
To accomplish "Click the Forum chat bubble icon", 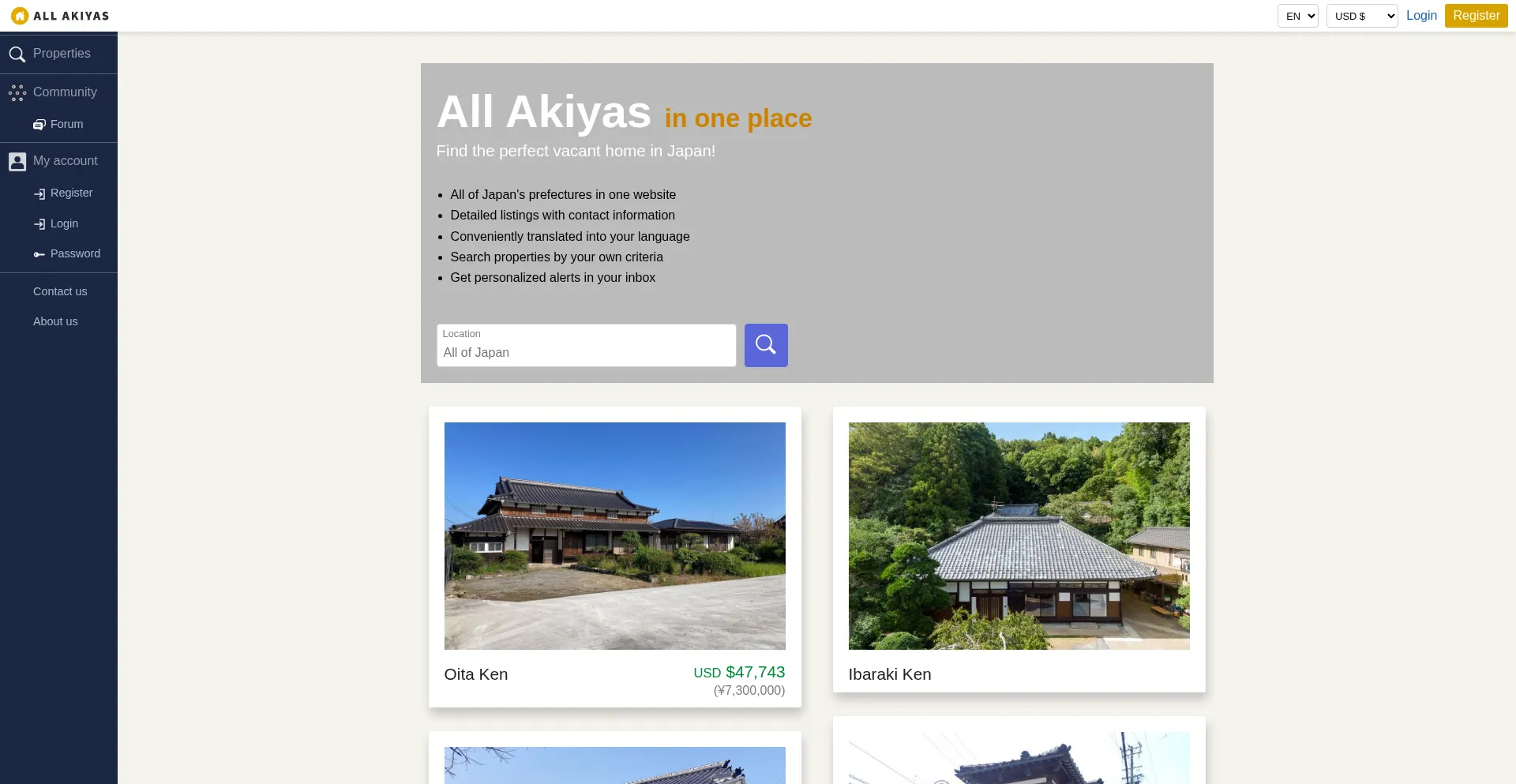I will pos(39,125).
